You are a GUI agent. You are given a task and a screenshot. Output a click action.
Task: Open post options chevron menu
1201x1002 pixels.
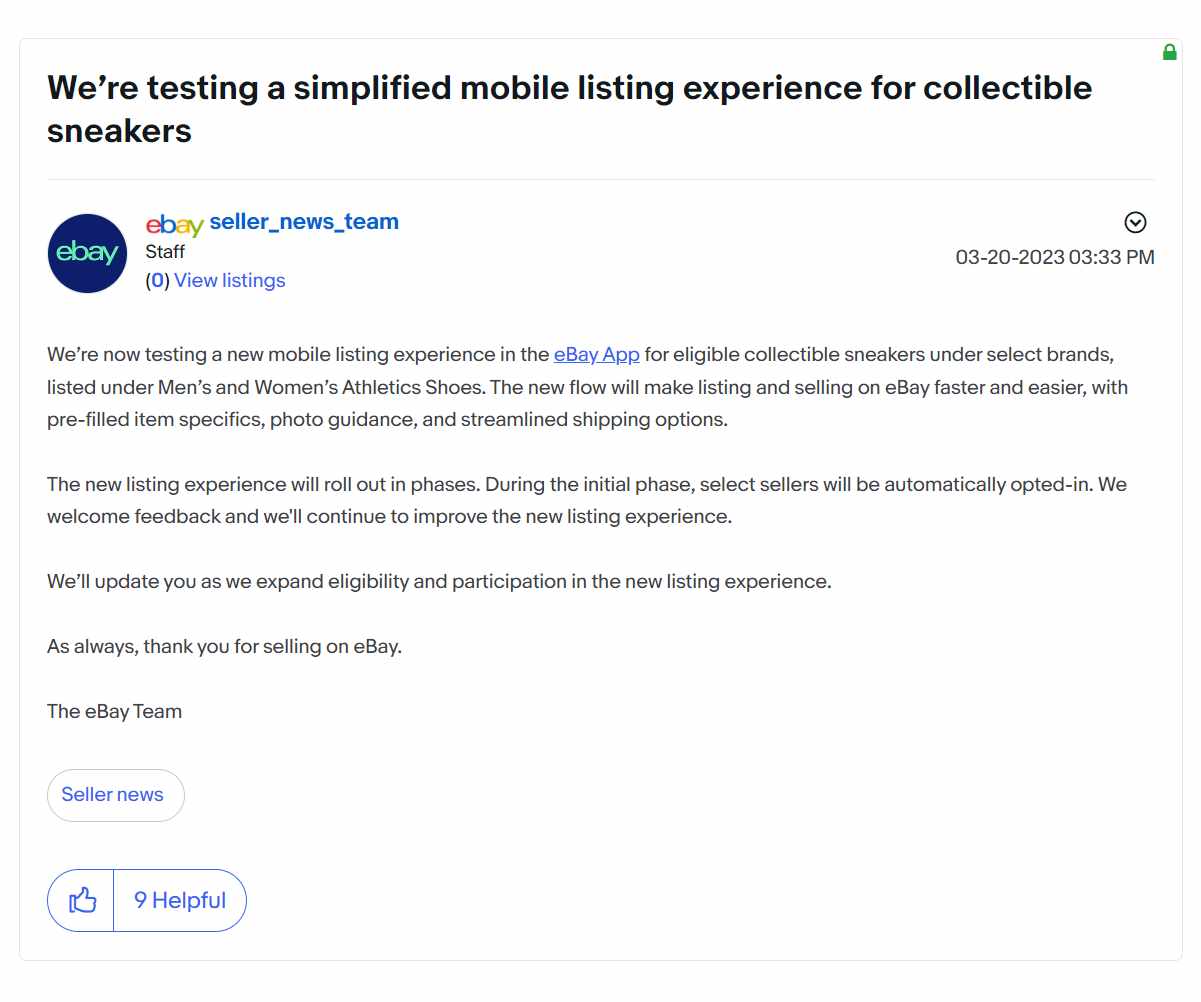(1135, 223)
